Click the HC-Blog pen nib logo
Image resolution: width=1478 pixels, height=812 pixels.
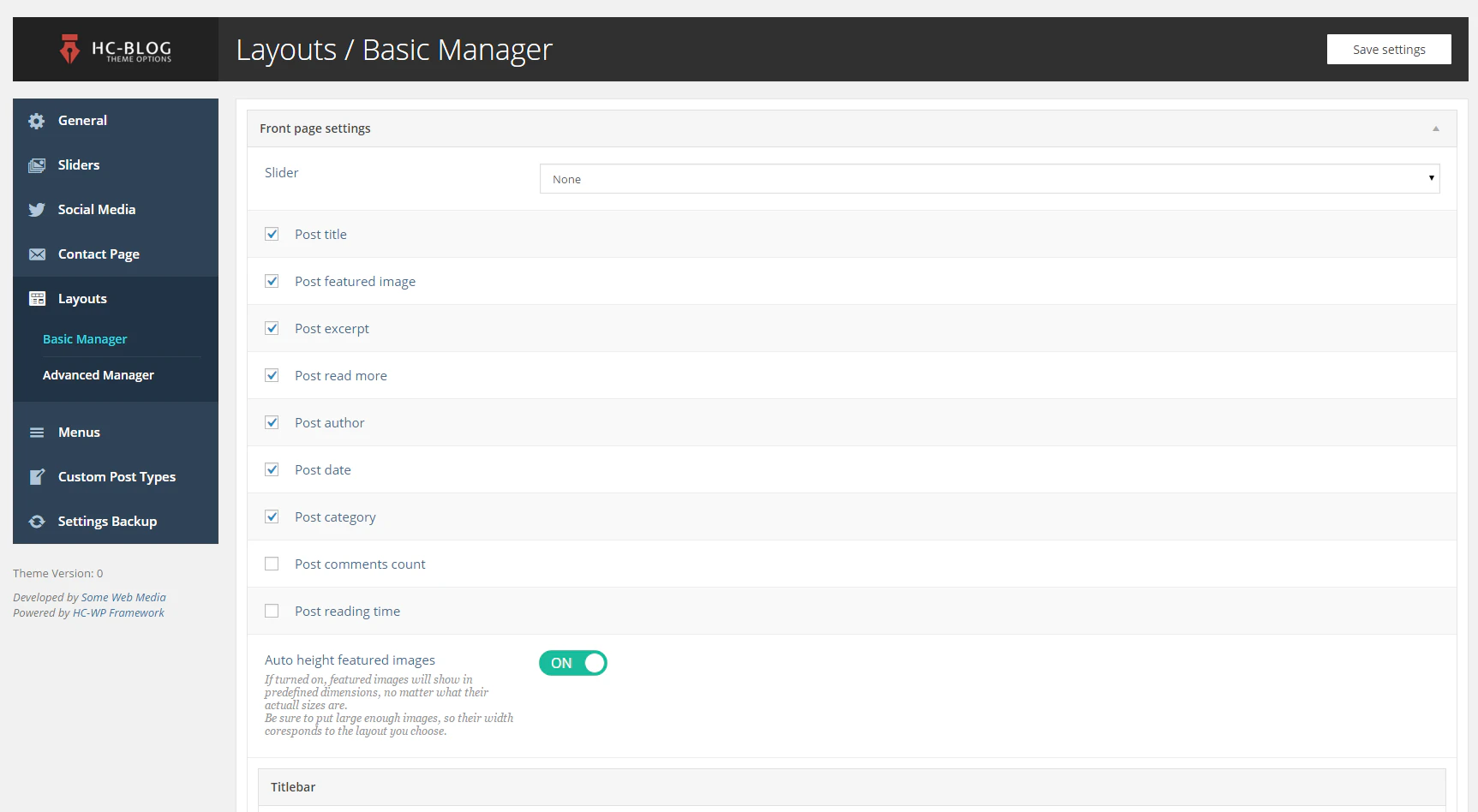69,49
